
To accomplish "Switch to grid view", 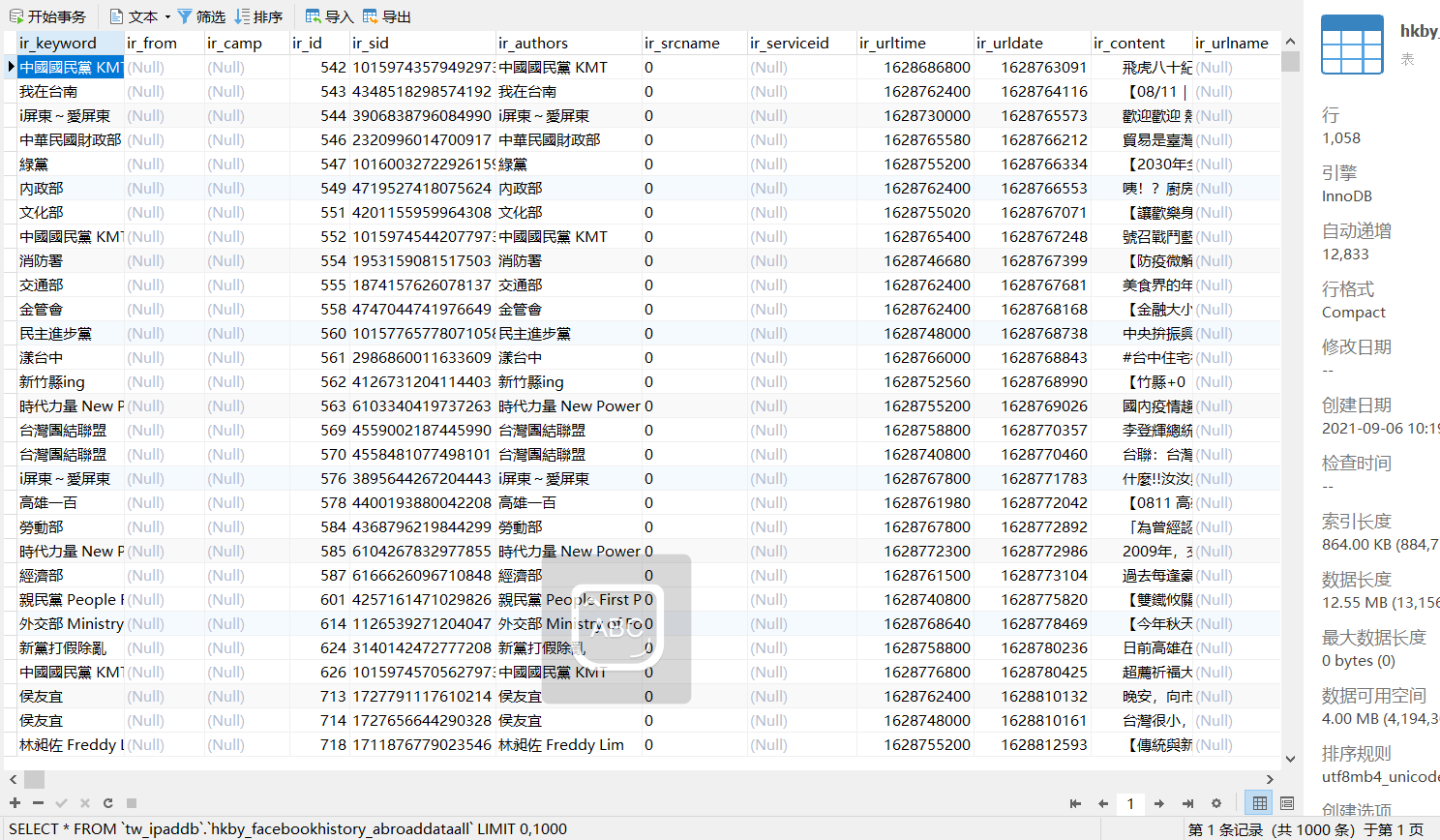I will pyautogui.click(x=1260, y=803).
